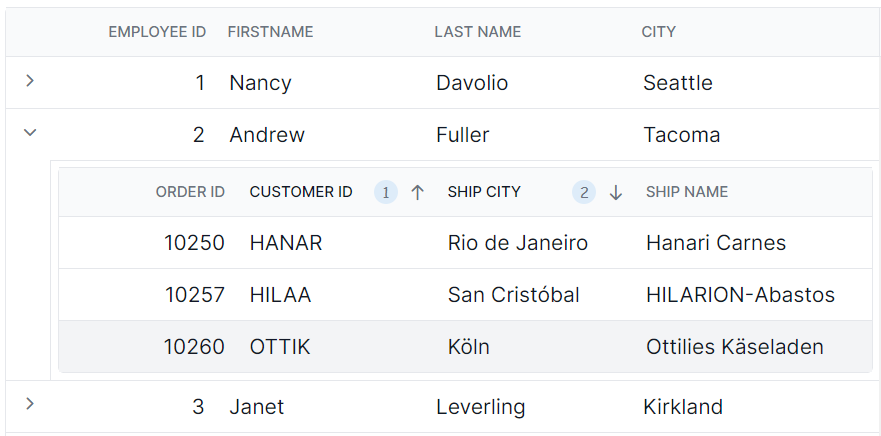Viewport: 881px width, 436px height.
Task: Sort by the Ship Name column header
Action: click(687, 192)
